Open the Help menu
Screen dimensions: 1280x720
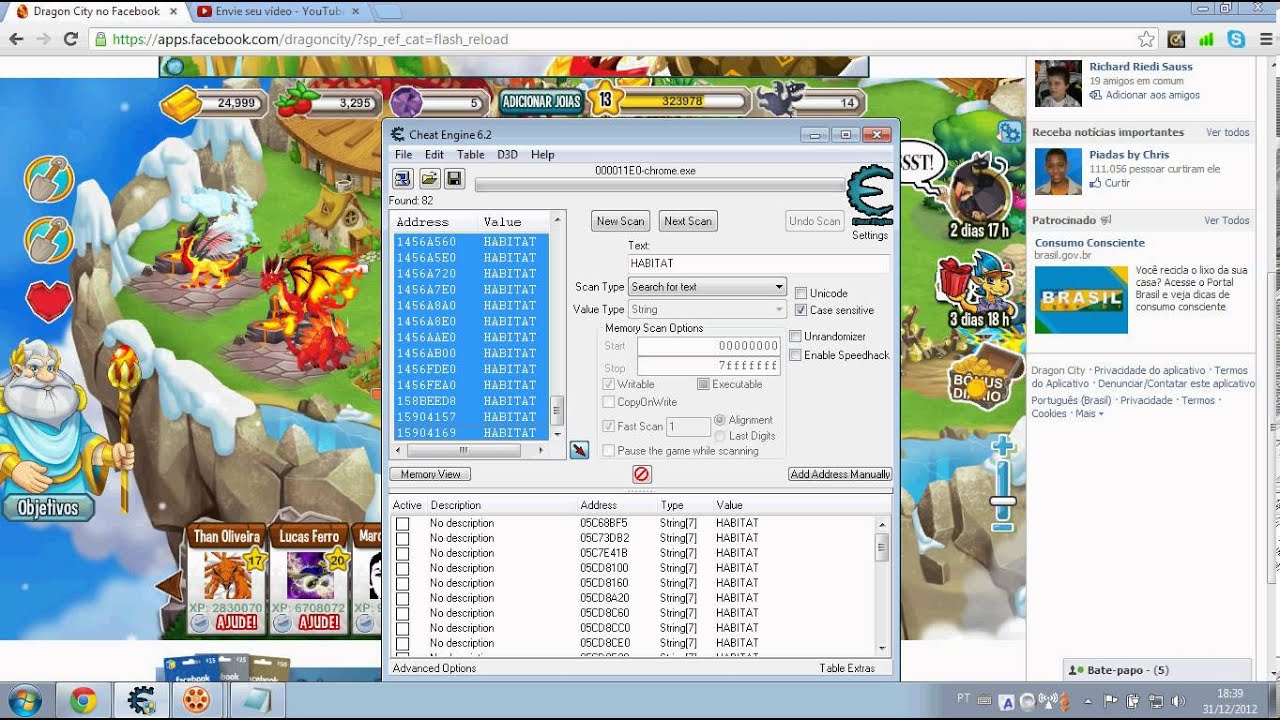click(x=542, y=155)
